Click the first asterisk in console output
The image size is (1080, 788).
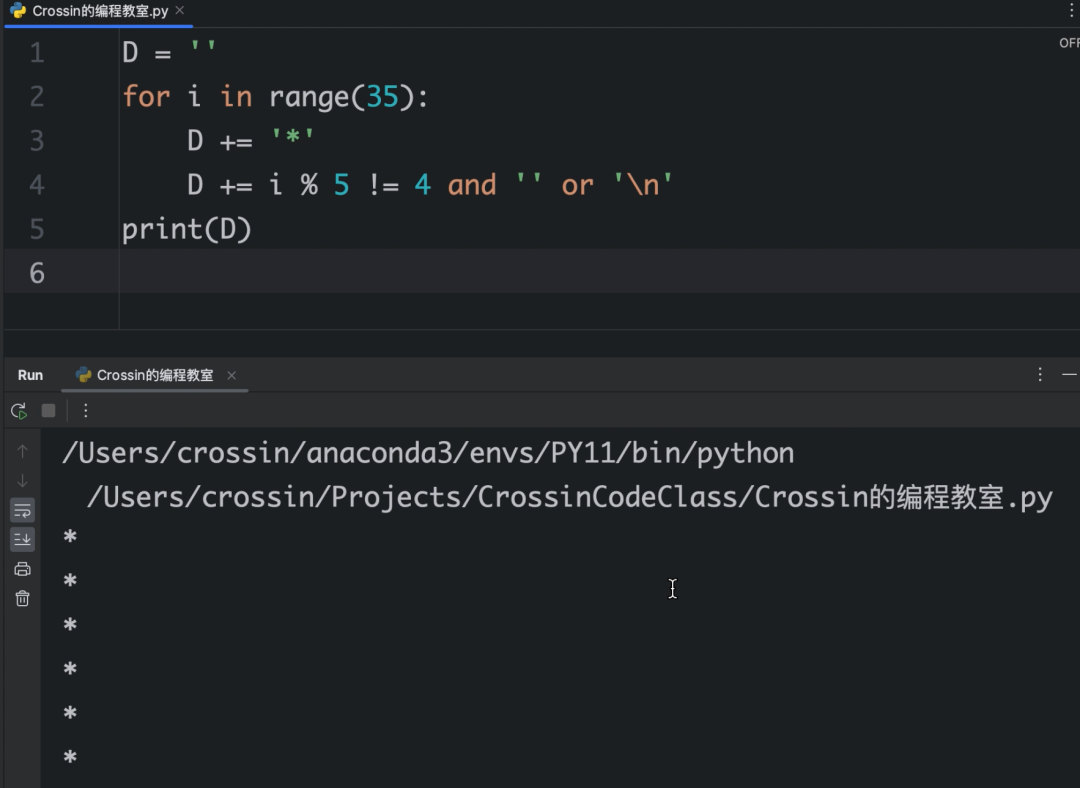pos(70,537)
